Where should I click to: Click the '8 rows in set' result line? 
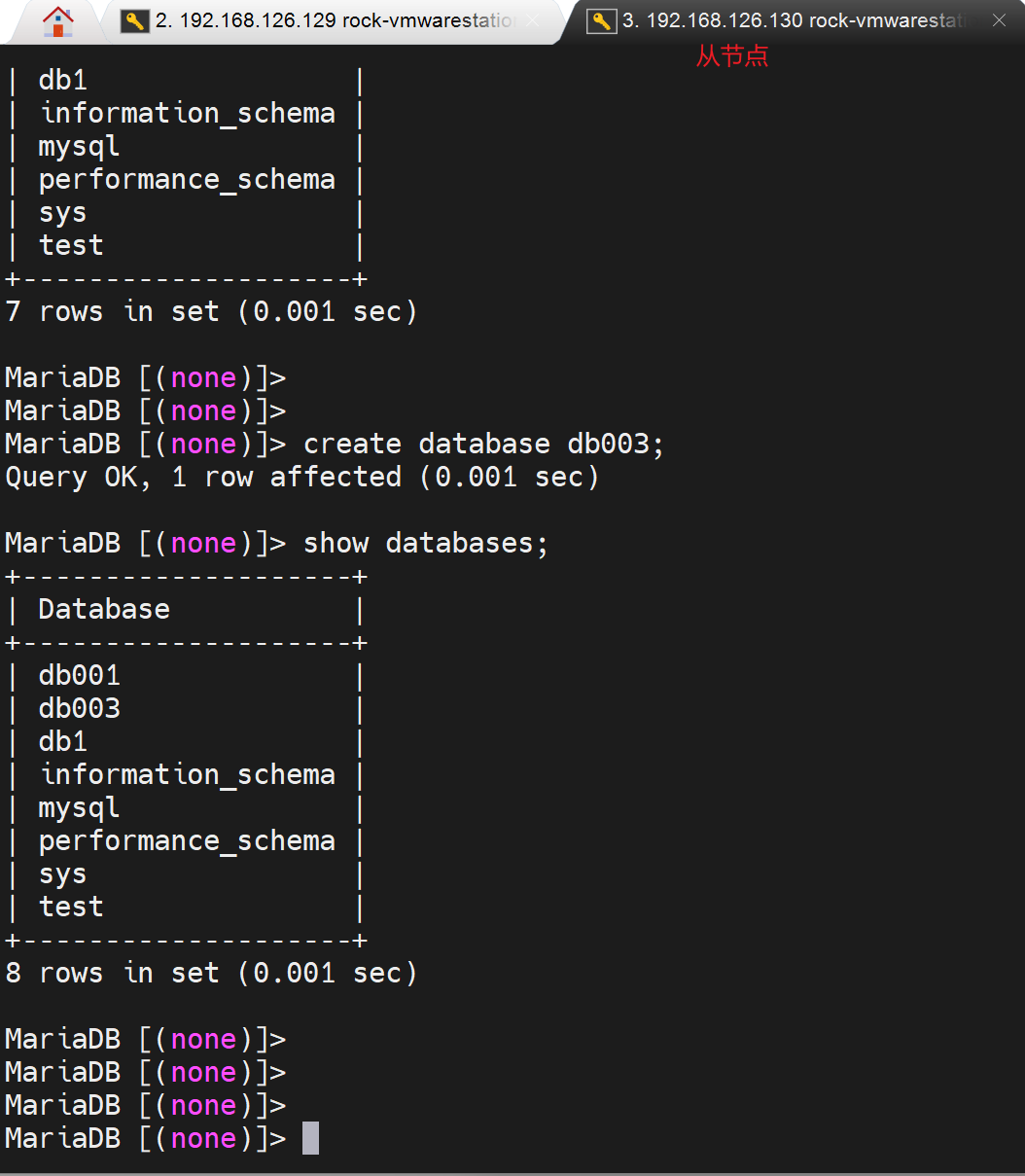click(211, 973)
